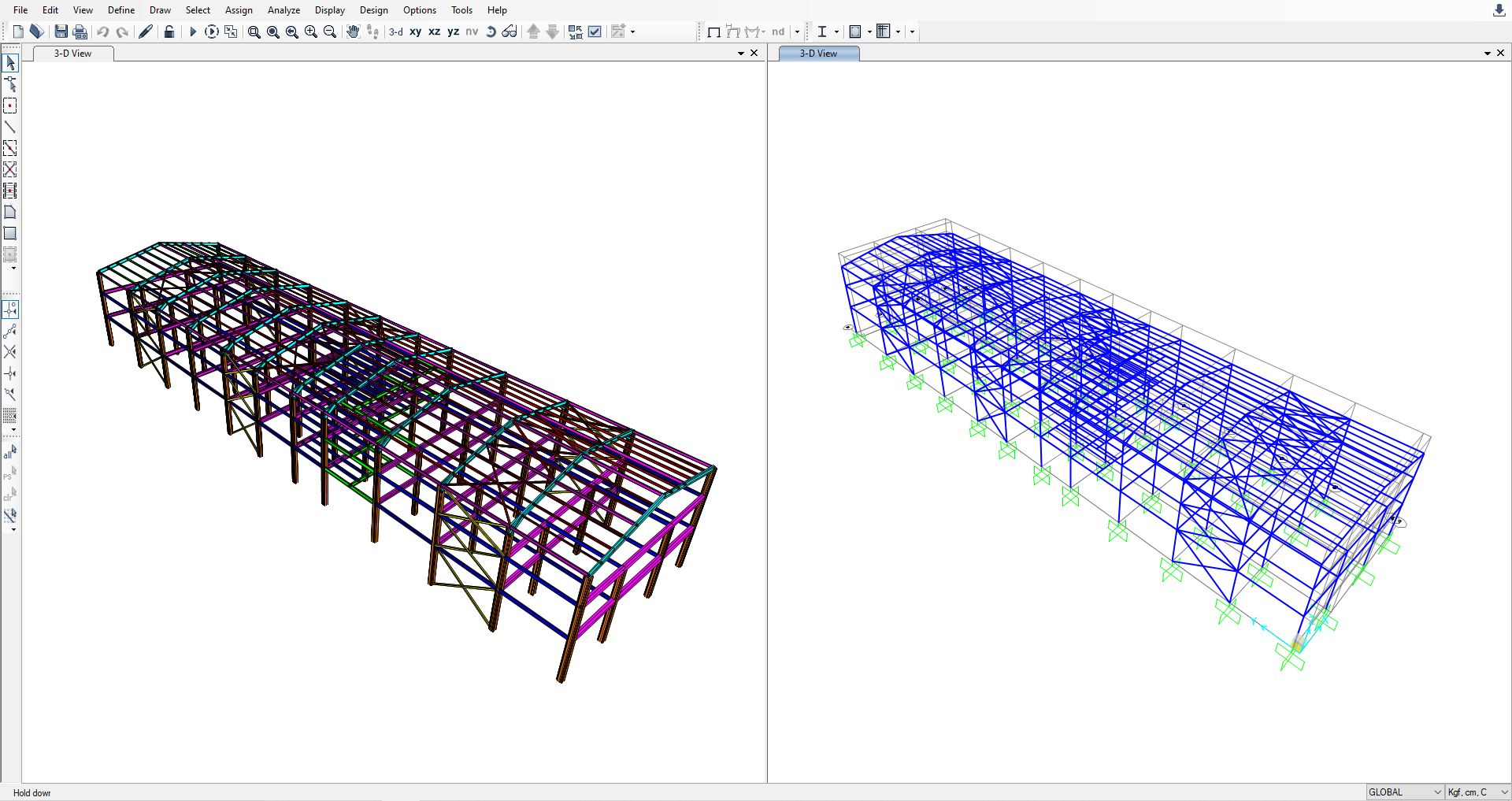Click the concrete section design icon
Viewport: 1512px width, 801px height.
(855, 32)
